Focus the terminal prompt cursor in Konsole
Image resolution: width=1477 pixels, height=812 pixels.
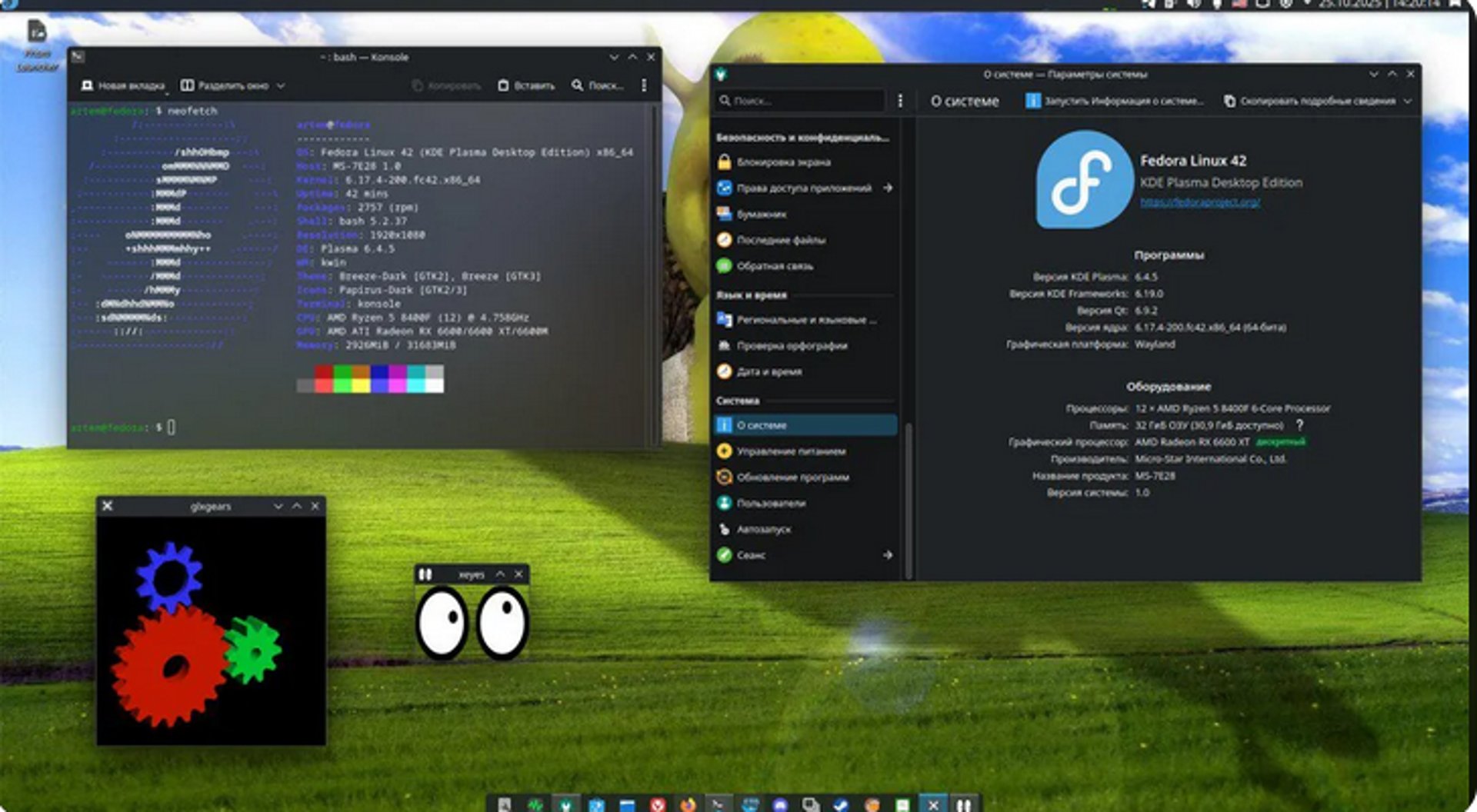(171, 427)
